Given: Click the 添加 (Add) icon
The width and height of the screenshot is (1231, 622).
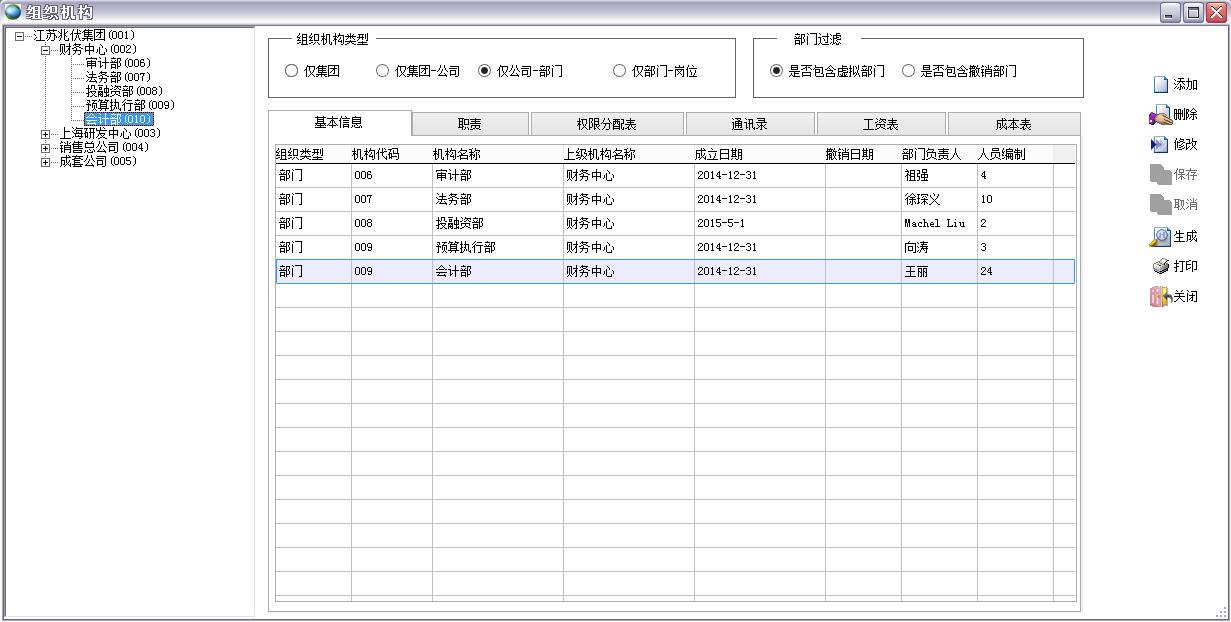Looking at the screenshot, I should click(x=1160, y=85).
